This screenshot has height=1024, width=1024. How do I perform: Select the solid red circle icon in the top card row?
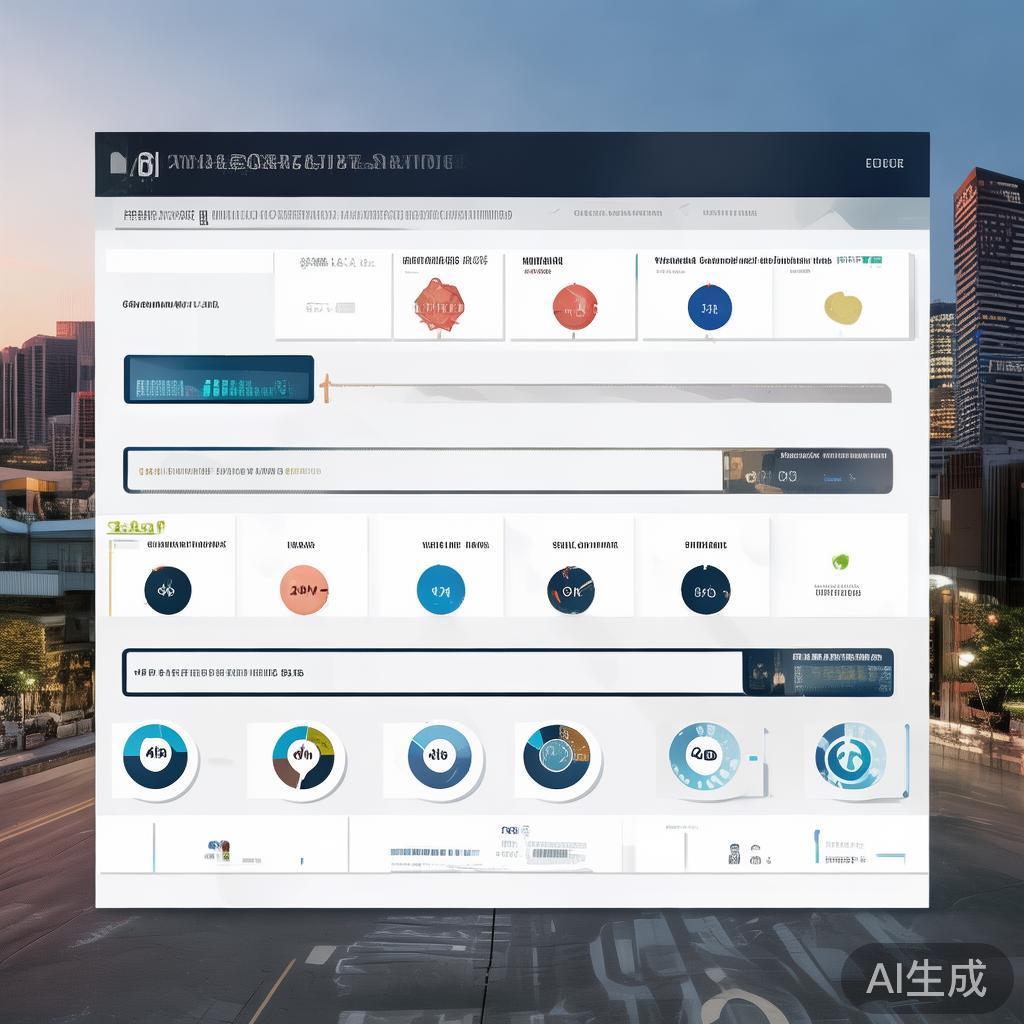pyautogui.click(x=575, y=307)
